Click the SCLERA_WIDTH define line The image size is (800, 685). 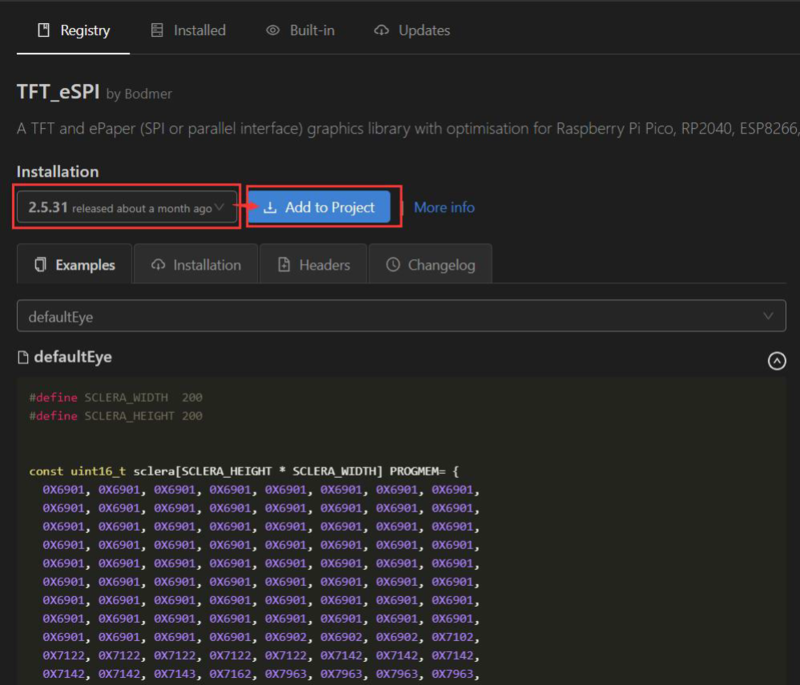116,397
